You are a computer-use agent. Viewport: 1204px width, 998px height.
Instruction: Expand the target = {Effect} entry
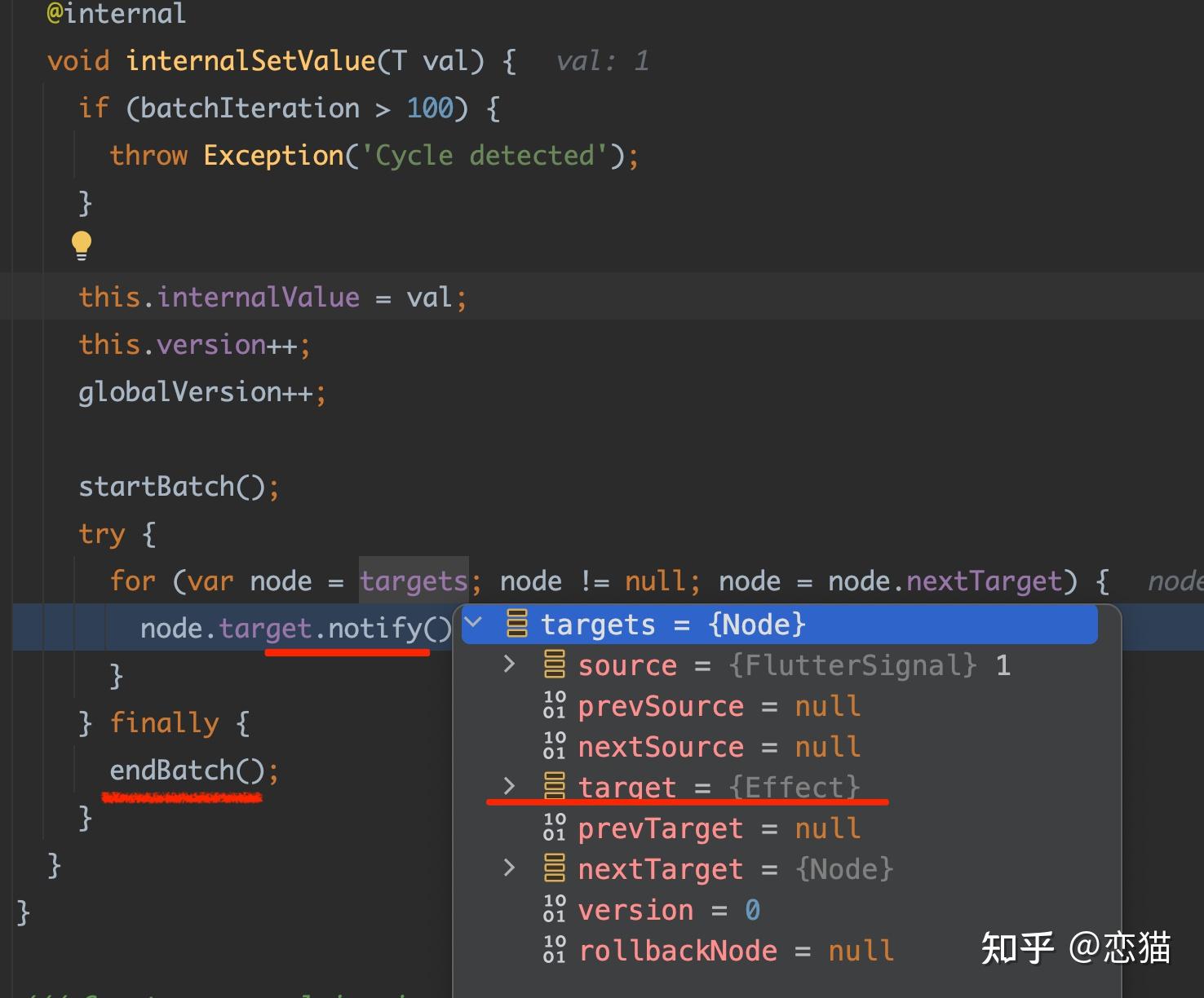509,787
